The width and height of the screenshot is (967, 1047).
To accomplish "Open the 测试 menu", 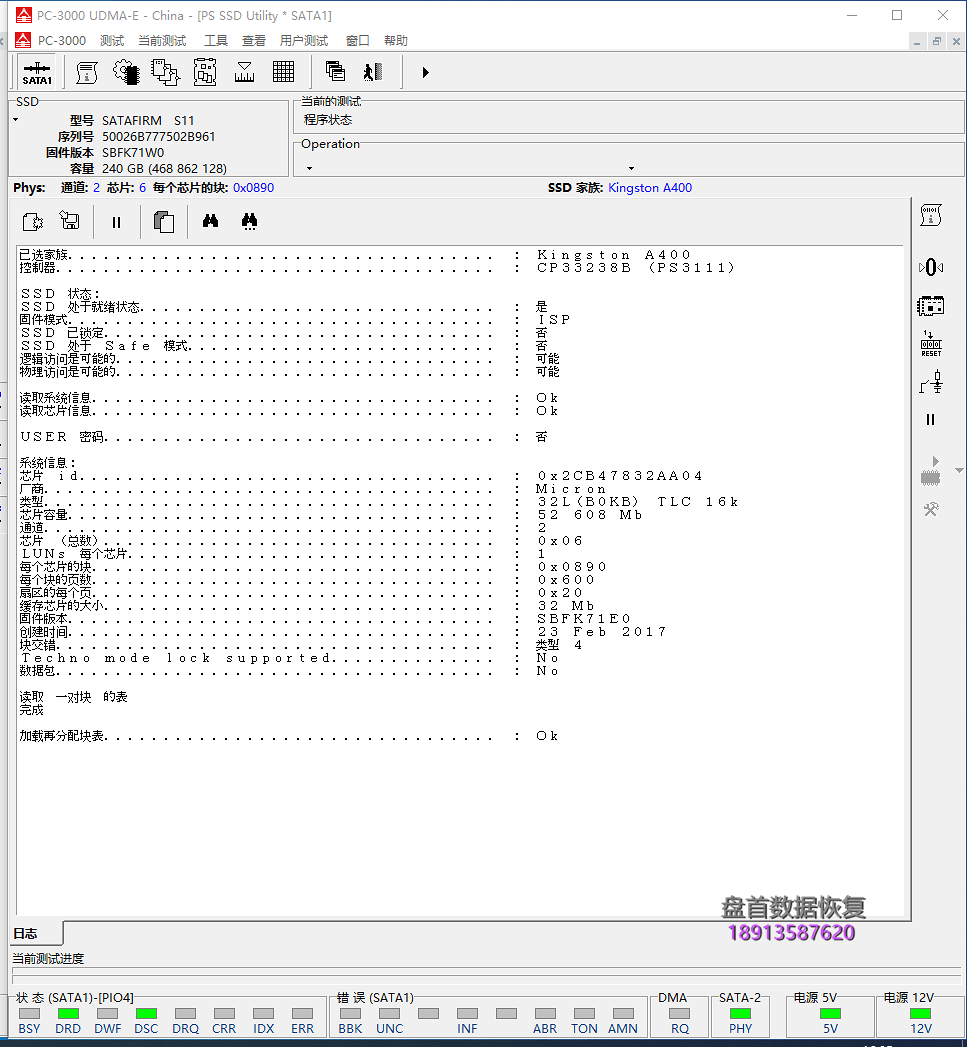I will tap(112, 41).
